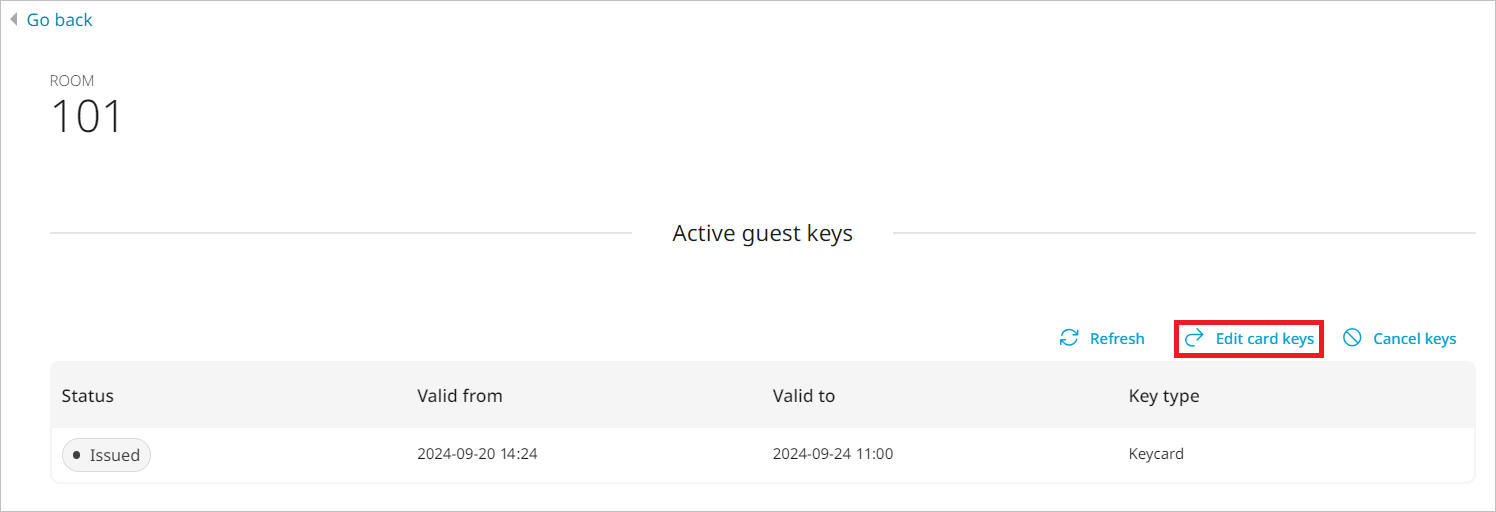This screenshot has width=1496, height=512.
Task: Click the Issued status badge
Action: point(106,455)
